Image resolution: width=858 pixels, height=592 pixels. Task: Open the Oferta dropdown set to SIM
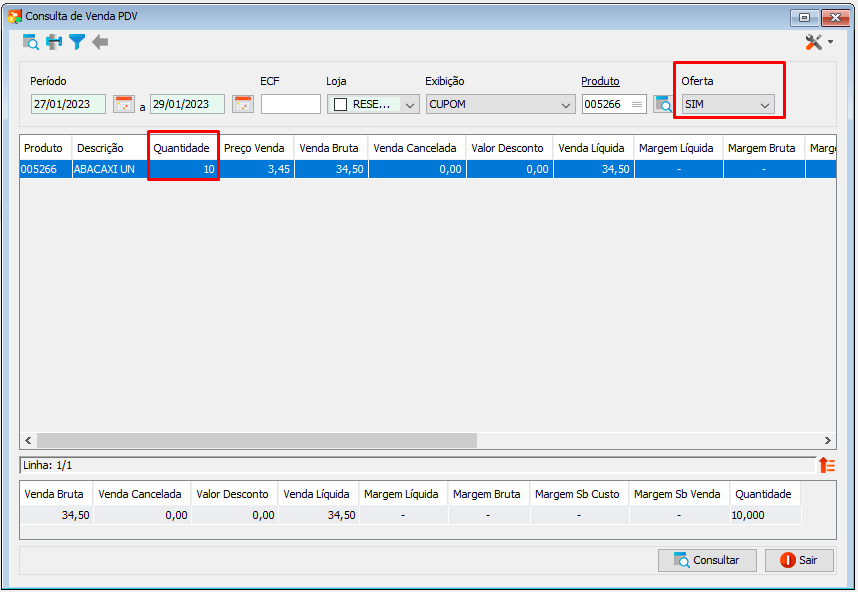[765, 104]
